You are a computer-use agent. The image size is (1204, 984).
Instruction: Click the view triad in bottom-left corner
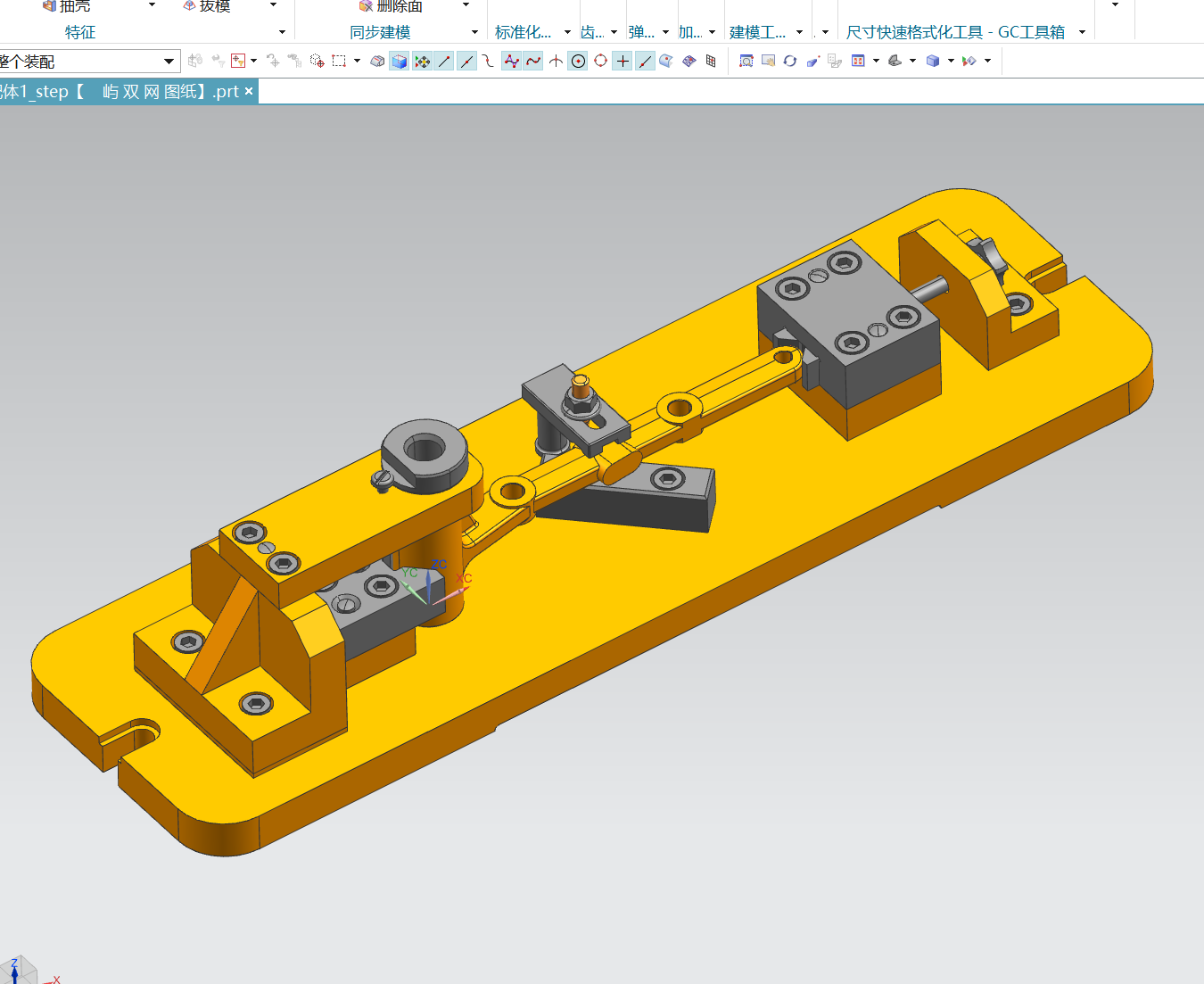point(18,971)
